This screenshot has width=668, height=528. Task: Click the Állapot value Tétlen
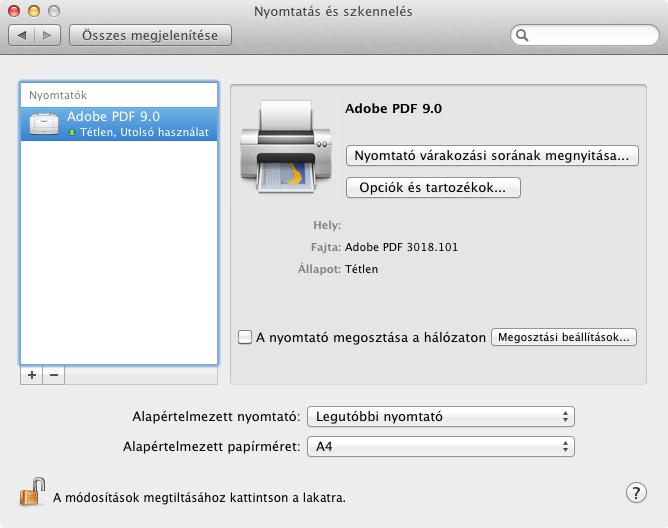point(361,269)
